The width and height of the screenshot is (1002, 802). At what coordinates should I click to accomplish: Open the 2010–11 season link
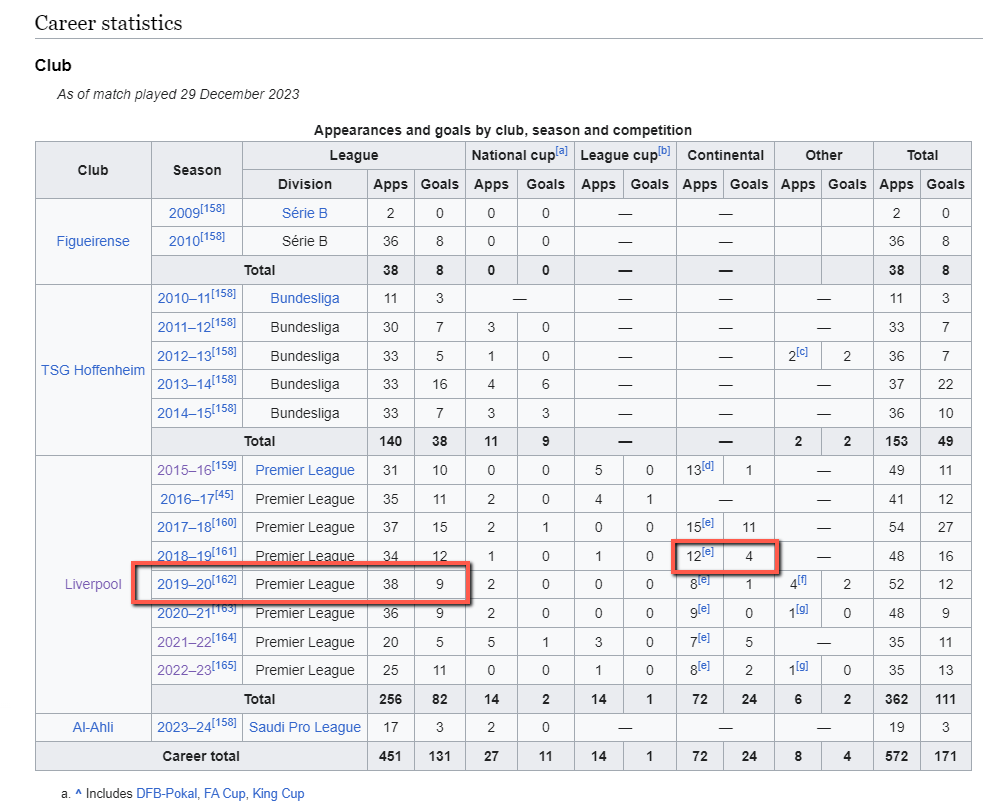click(184, 298)
